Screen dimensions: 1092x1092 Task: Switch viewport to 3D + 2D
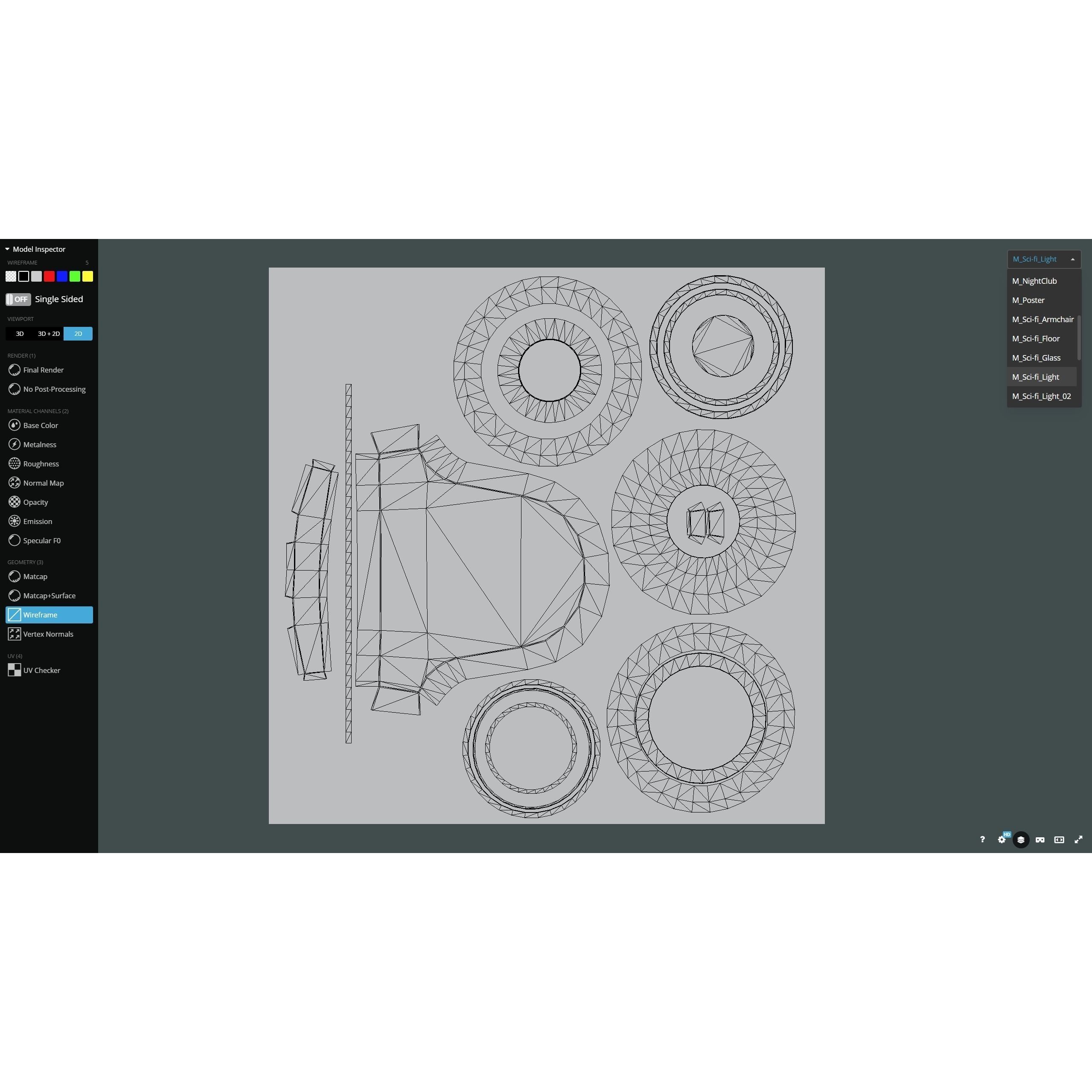coord(49,334)
